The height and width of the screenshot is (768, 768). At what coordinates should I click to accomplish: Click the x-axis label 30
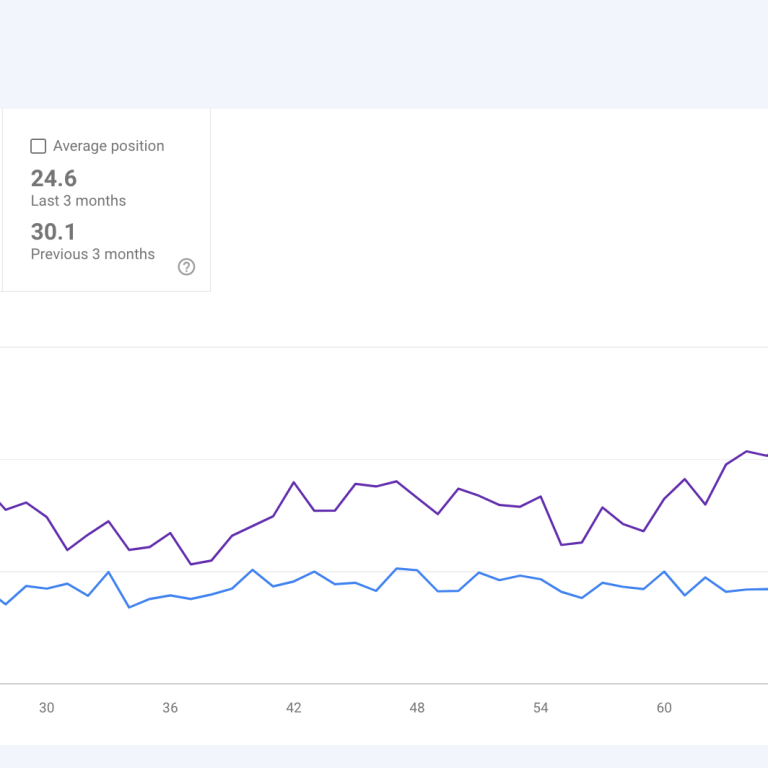[x=47, y=708]
